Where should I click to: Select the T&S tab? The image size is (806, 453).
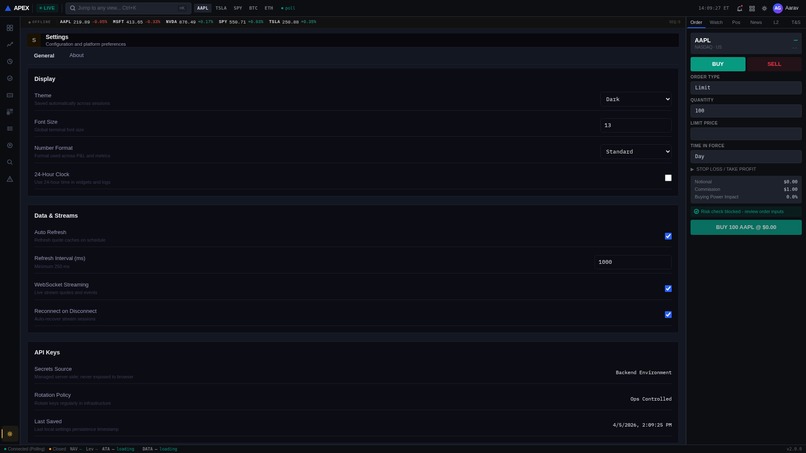(x=796, y=22)
